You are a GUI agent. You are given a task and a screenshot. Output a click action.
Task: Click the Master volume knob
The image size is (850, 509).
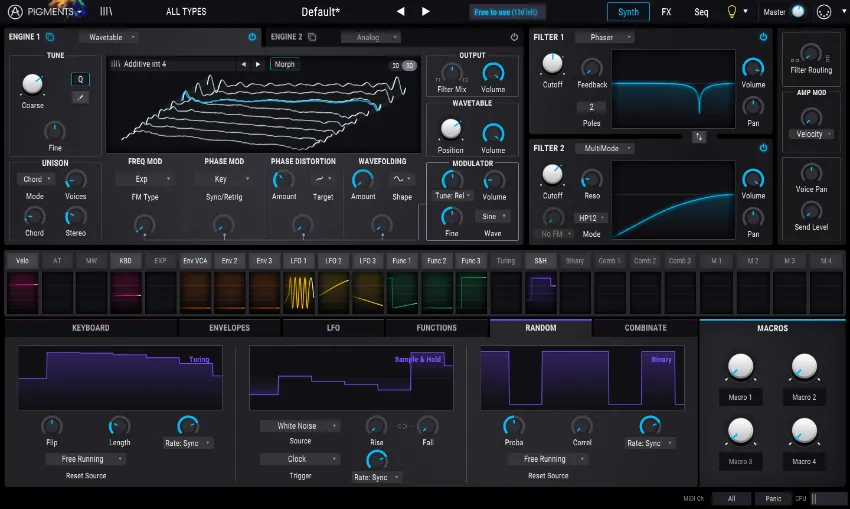coord(799,12)
